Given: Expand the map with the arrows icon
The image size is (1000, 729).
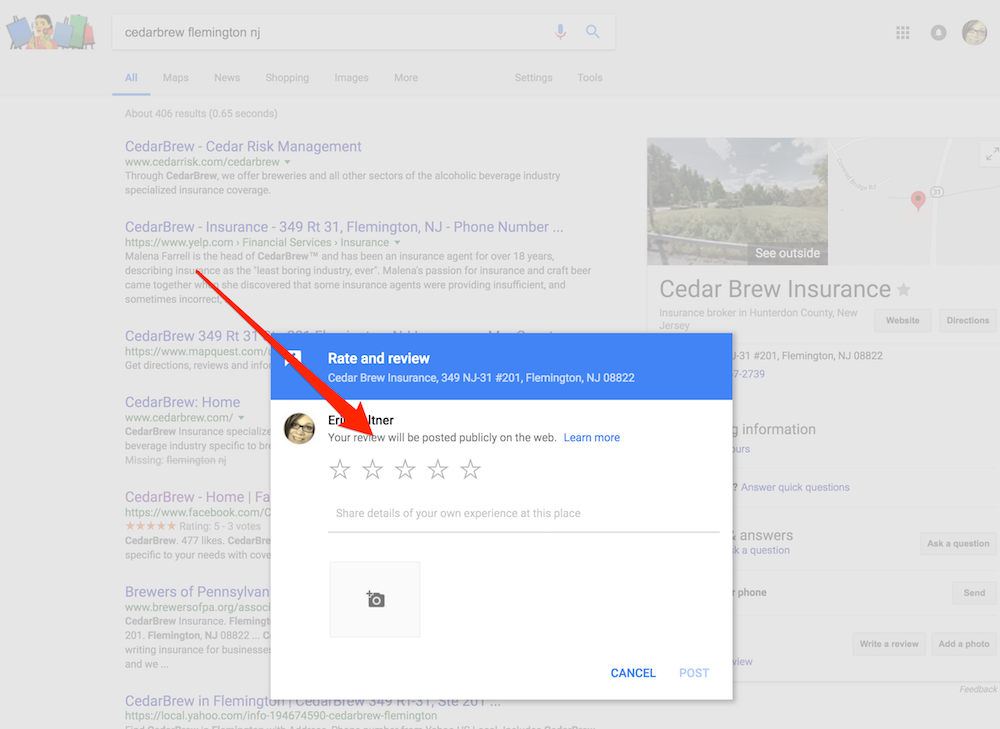Looking at the screenshot, I should point(991,154).
